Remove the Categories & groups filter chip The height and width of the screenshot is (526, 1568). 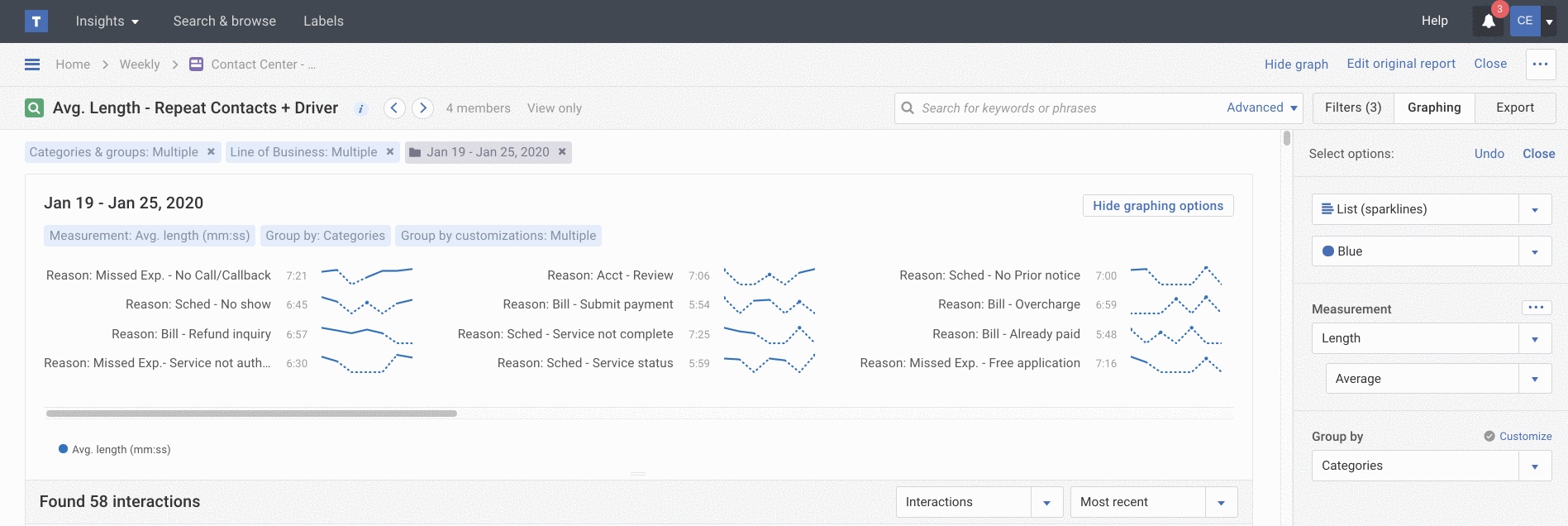coord(211,152)
